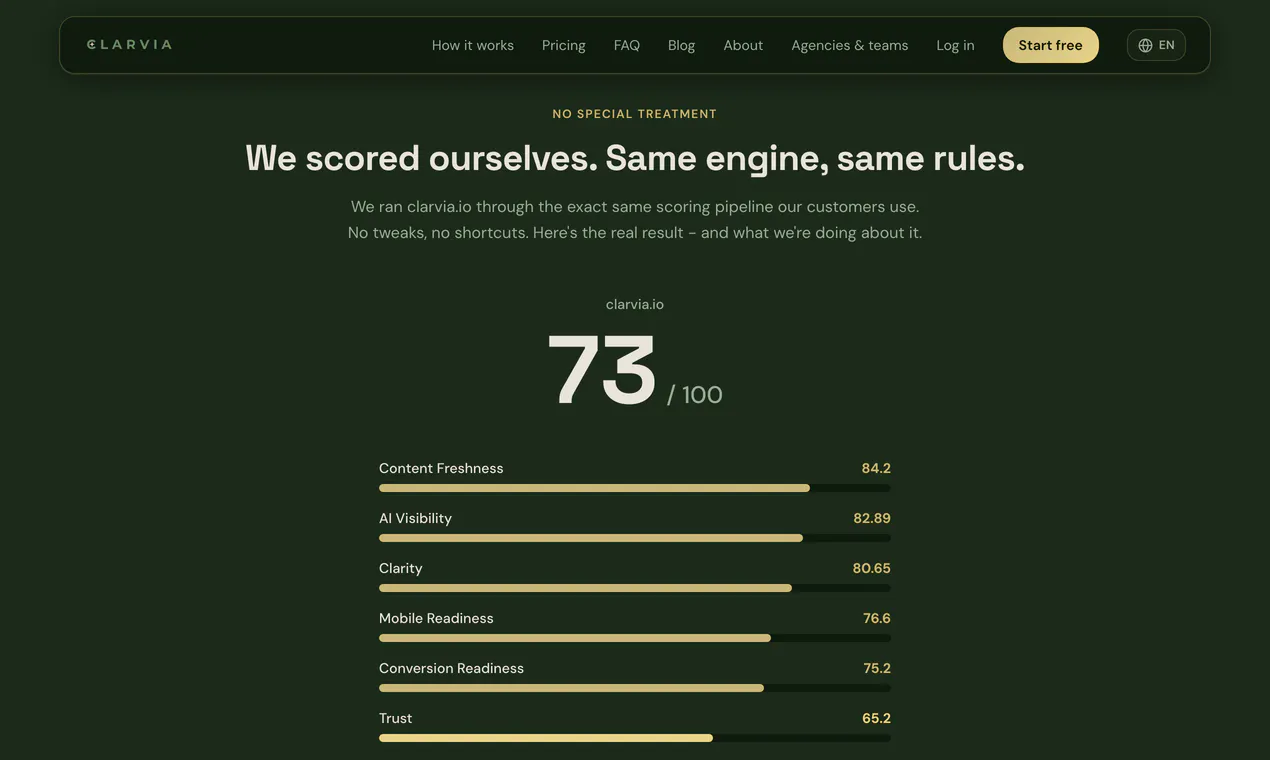Open the EN language selector

pyautogui.click(x=1156, y=45)
